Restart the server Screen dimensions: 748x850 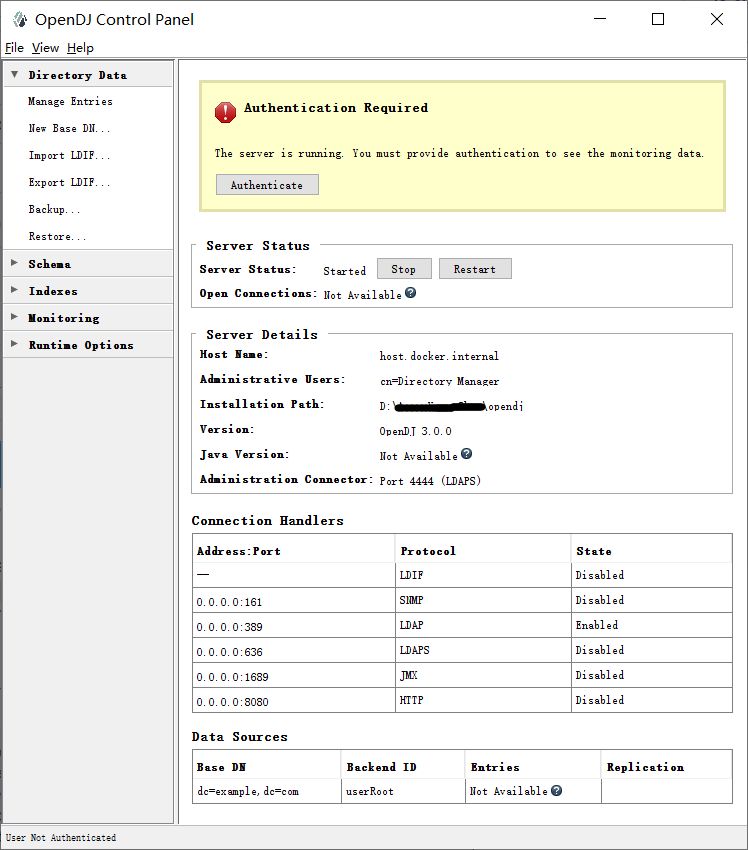coord(475,269)
